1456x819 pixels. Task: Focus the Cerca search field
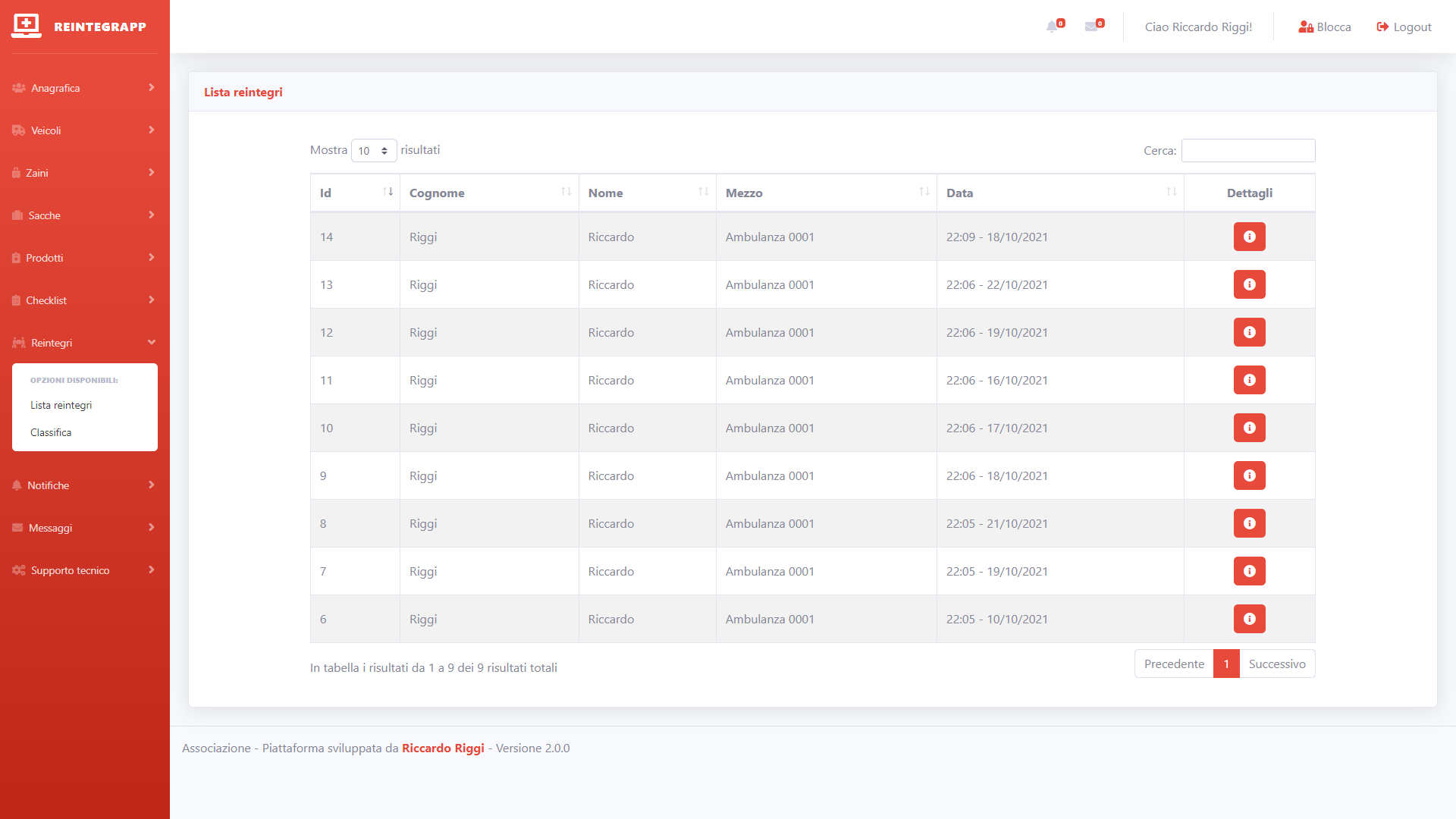pyautogui.click(x=1248, y=150)
